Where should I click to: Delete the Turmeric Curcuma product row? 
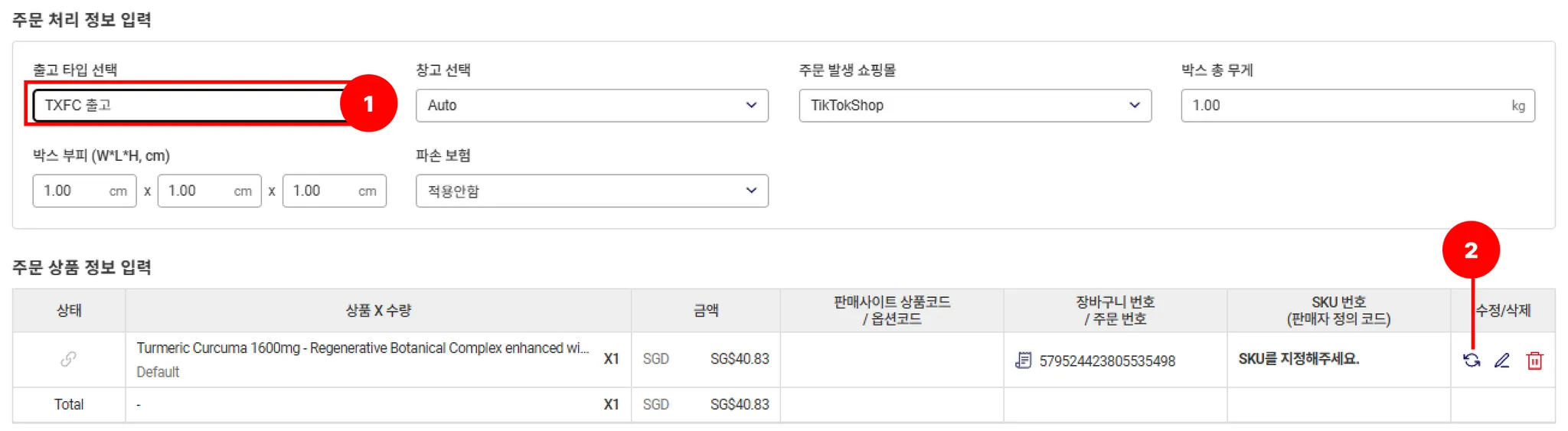pos(1534,360)
